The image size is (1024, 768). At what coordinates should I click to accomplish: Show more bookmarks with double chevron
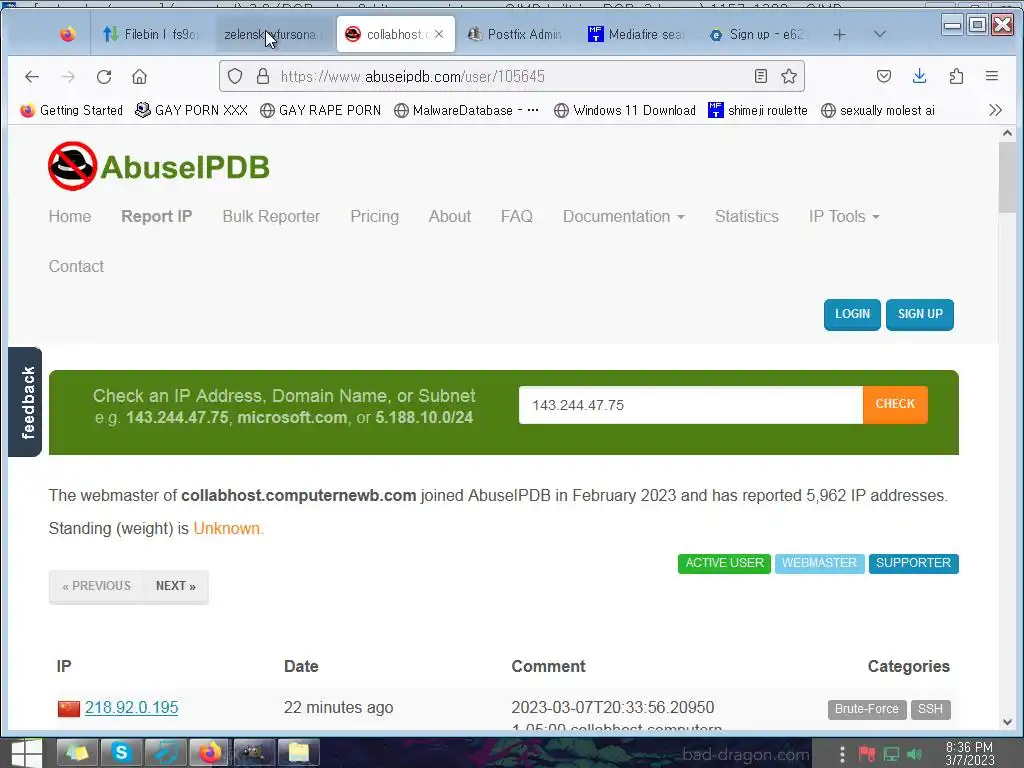point(995,110)
